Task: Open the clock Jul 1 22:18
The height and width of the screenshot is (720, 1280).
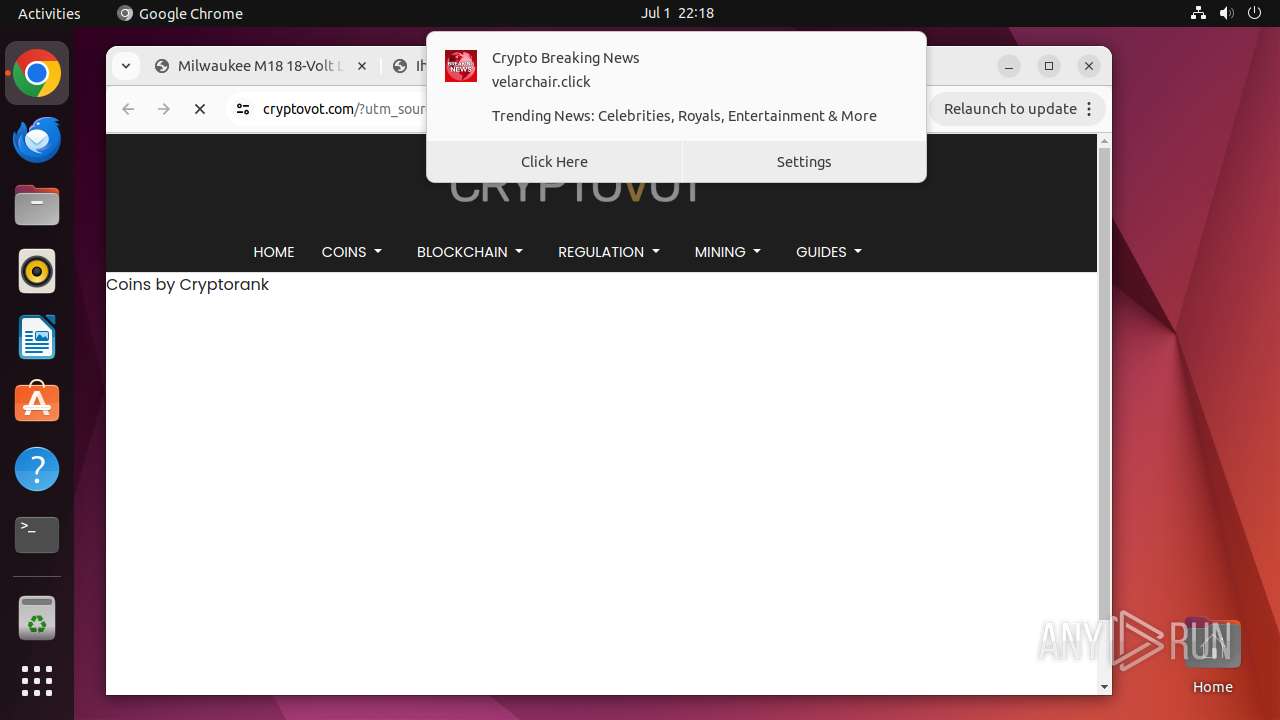Action: tap(677, 13)
